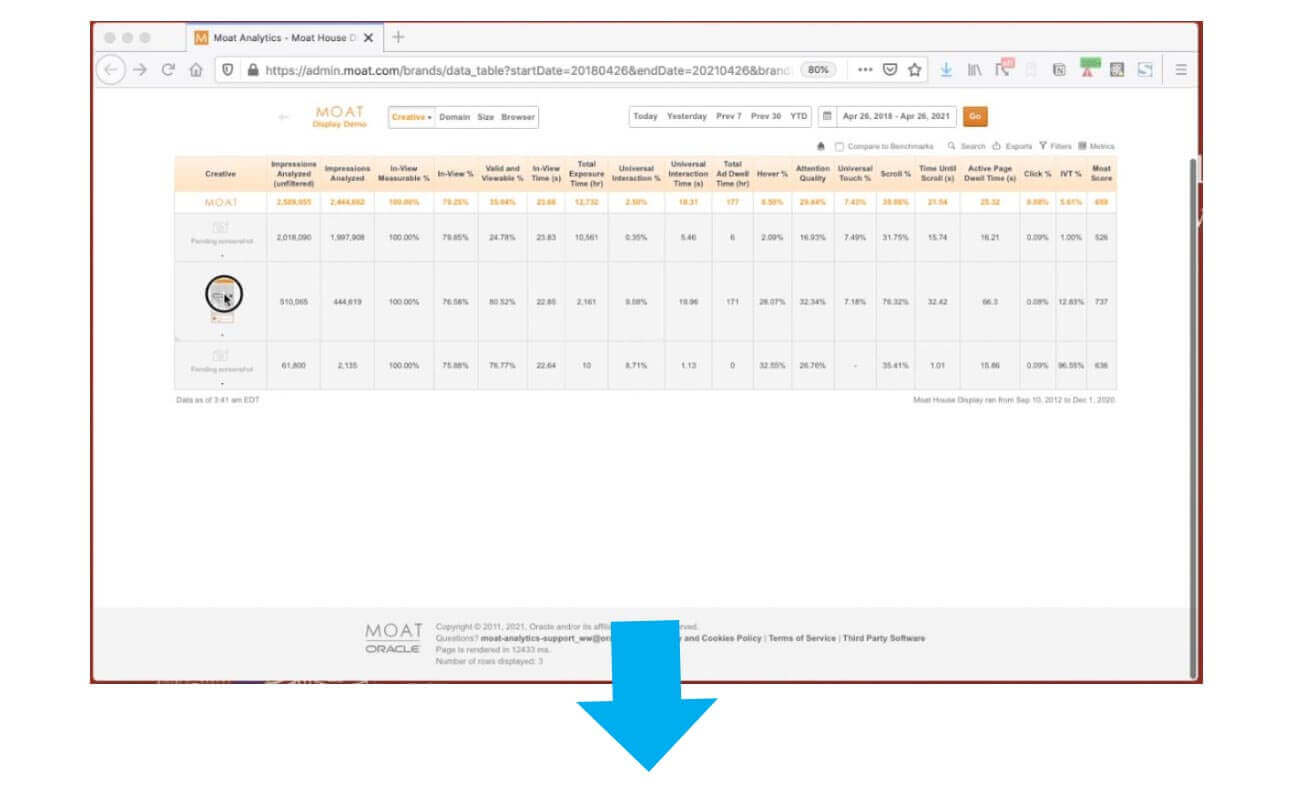The width and height of the screenshot is (1299, 788).
Task: Click the notification bell icon near benchmarks
Action: pyautogui.click(x=822, y=146)
